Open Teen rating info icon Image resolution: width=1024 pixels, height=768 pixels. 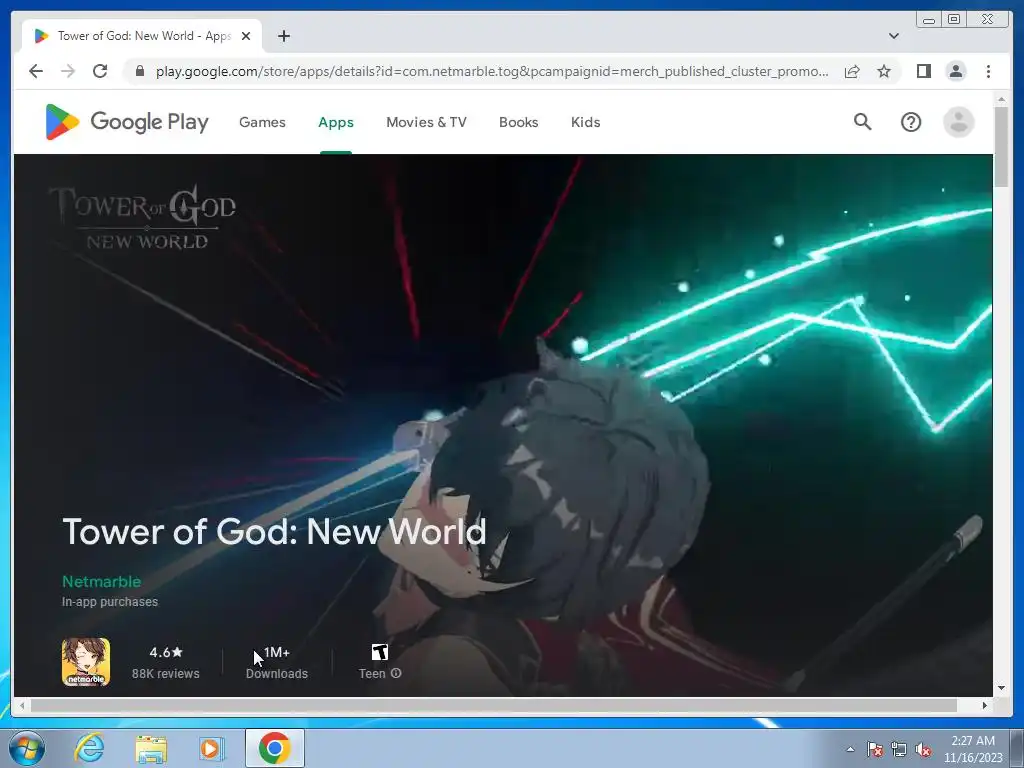[396, 673]
